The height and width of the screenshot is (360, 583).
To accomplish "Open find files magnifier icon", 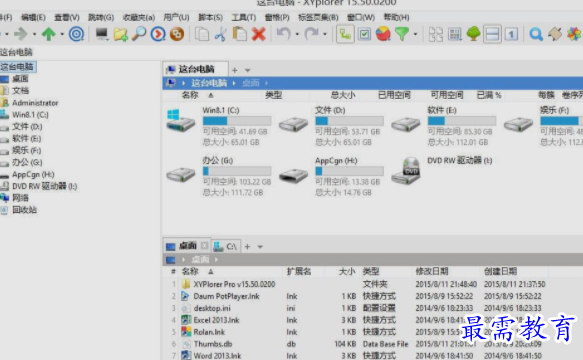I will coord(139,34).
